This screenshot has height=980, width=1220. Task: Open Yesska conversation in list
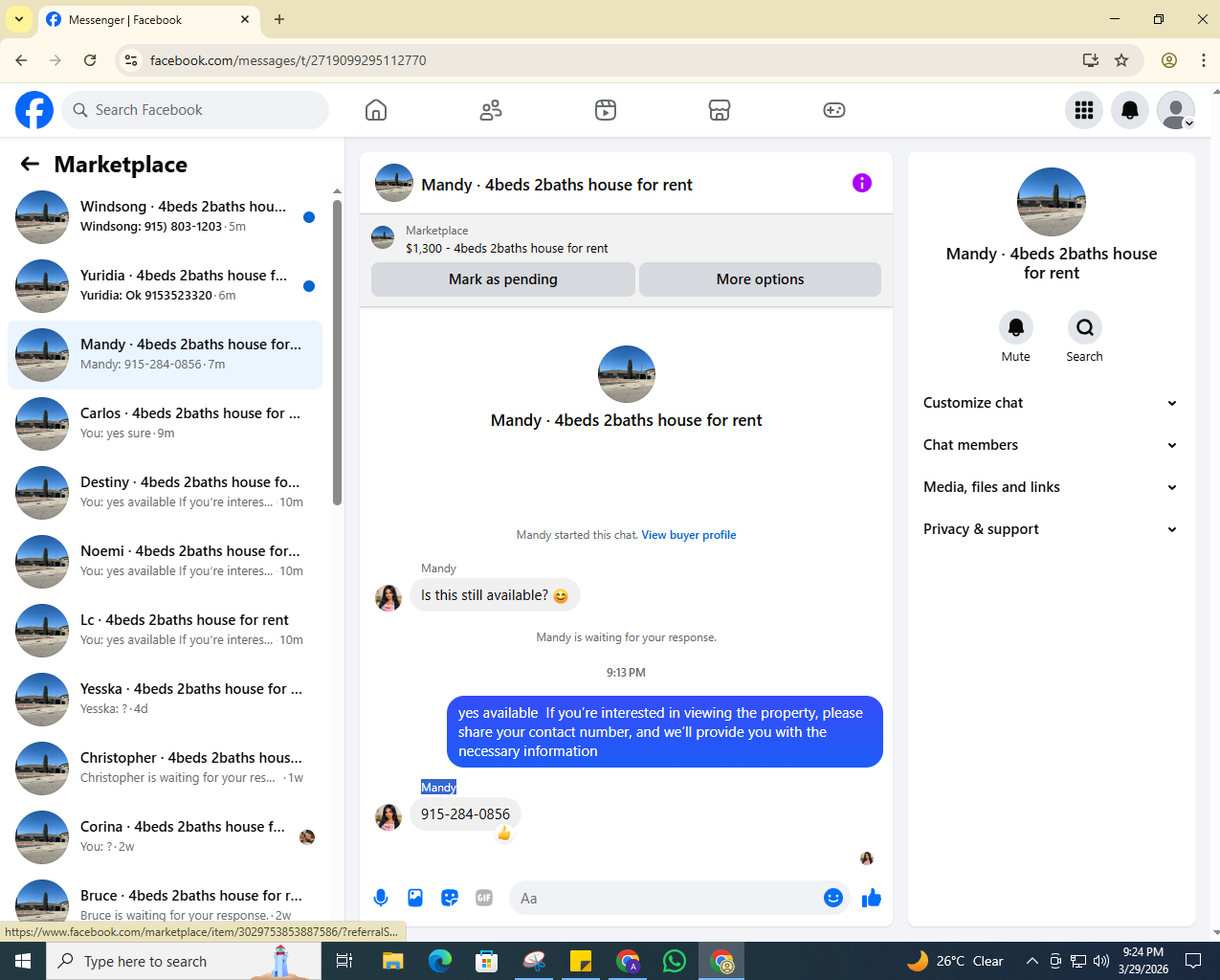click(x=165, y=700)
